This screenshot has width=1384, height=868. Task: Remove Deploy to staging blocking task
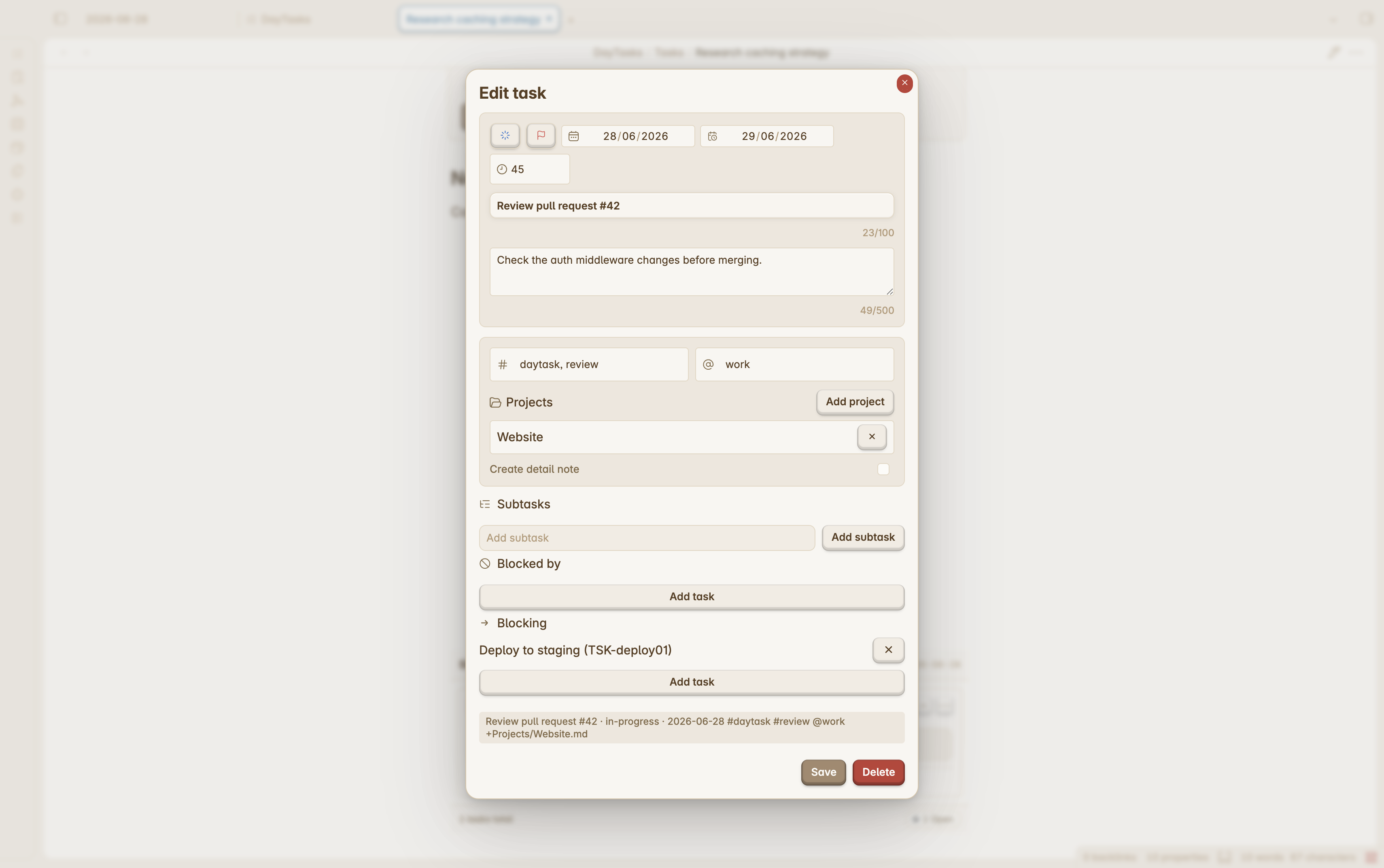[888, 650]
